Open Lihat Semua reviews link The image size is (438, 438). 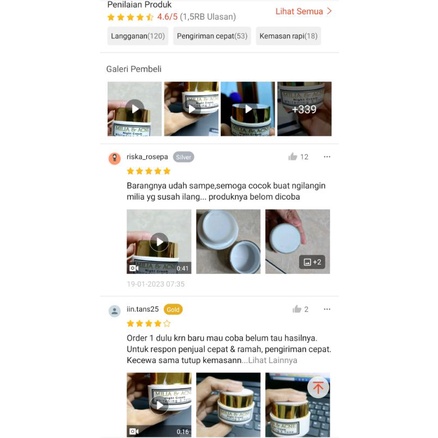point(304,11)
